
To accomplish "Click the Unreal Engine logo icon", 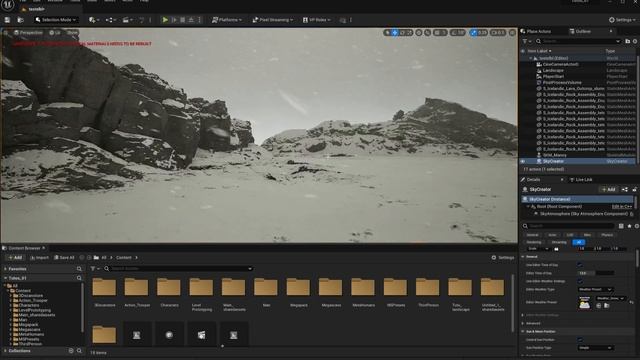I will (x=7, y=4).
